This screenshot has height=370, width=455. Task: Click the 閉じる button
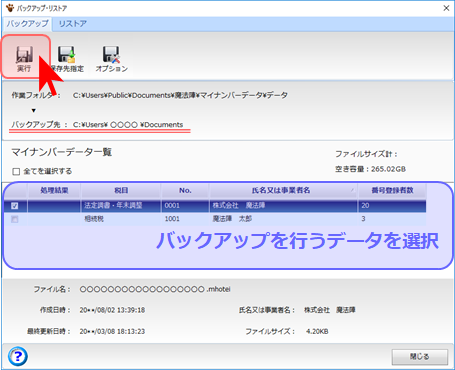420,356
